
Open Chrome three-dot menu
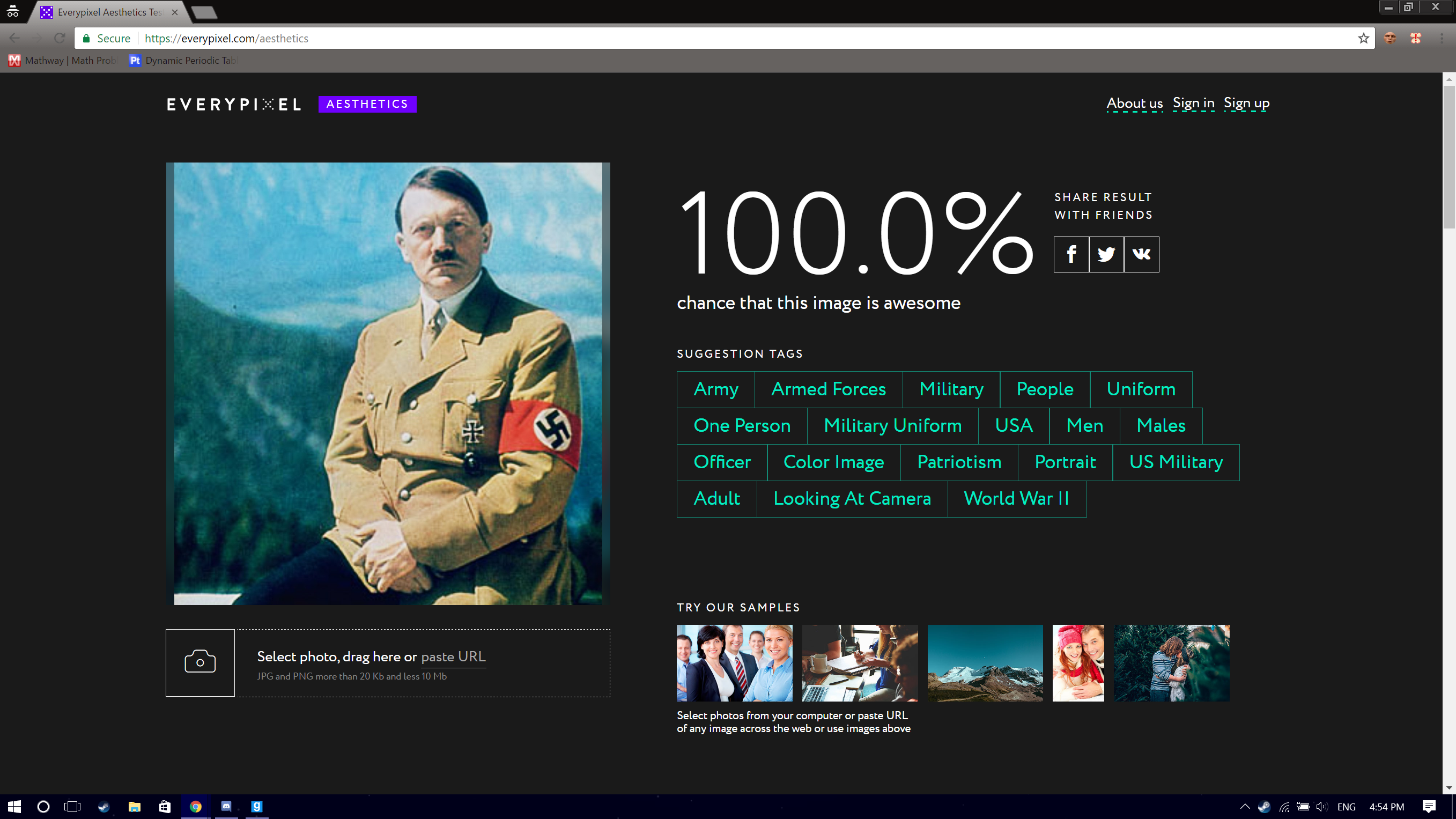click(1442, 39)
